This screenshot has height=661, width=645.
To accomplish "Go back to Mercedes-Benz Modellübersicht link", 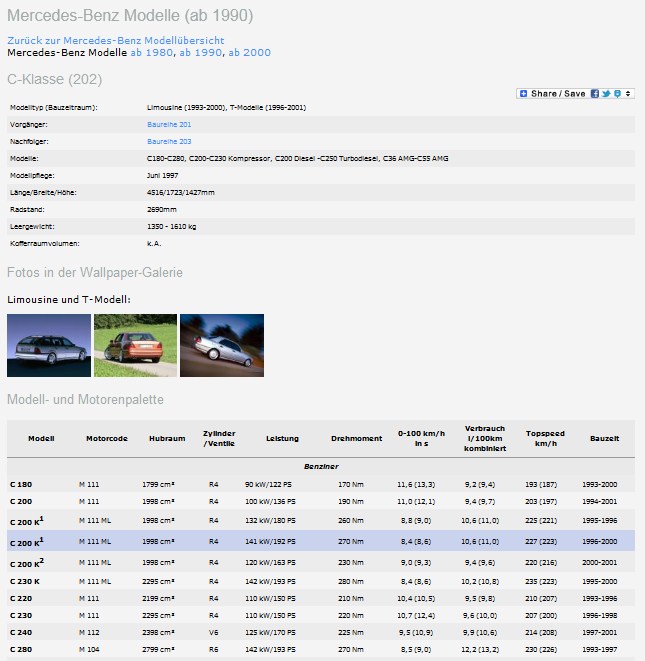I will [108, 40].
